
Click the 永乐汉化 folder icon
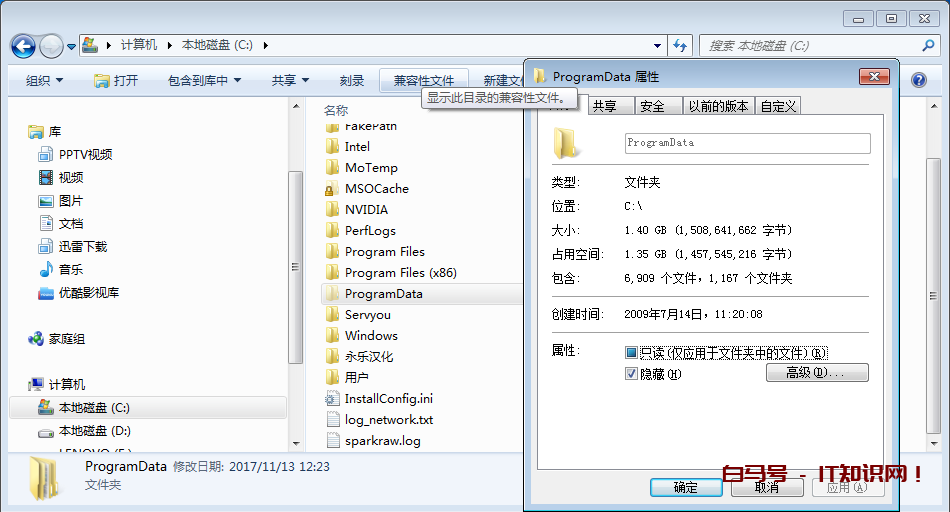point(332,356)
